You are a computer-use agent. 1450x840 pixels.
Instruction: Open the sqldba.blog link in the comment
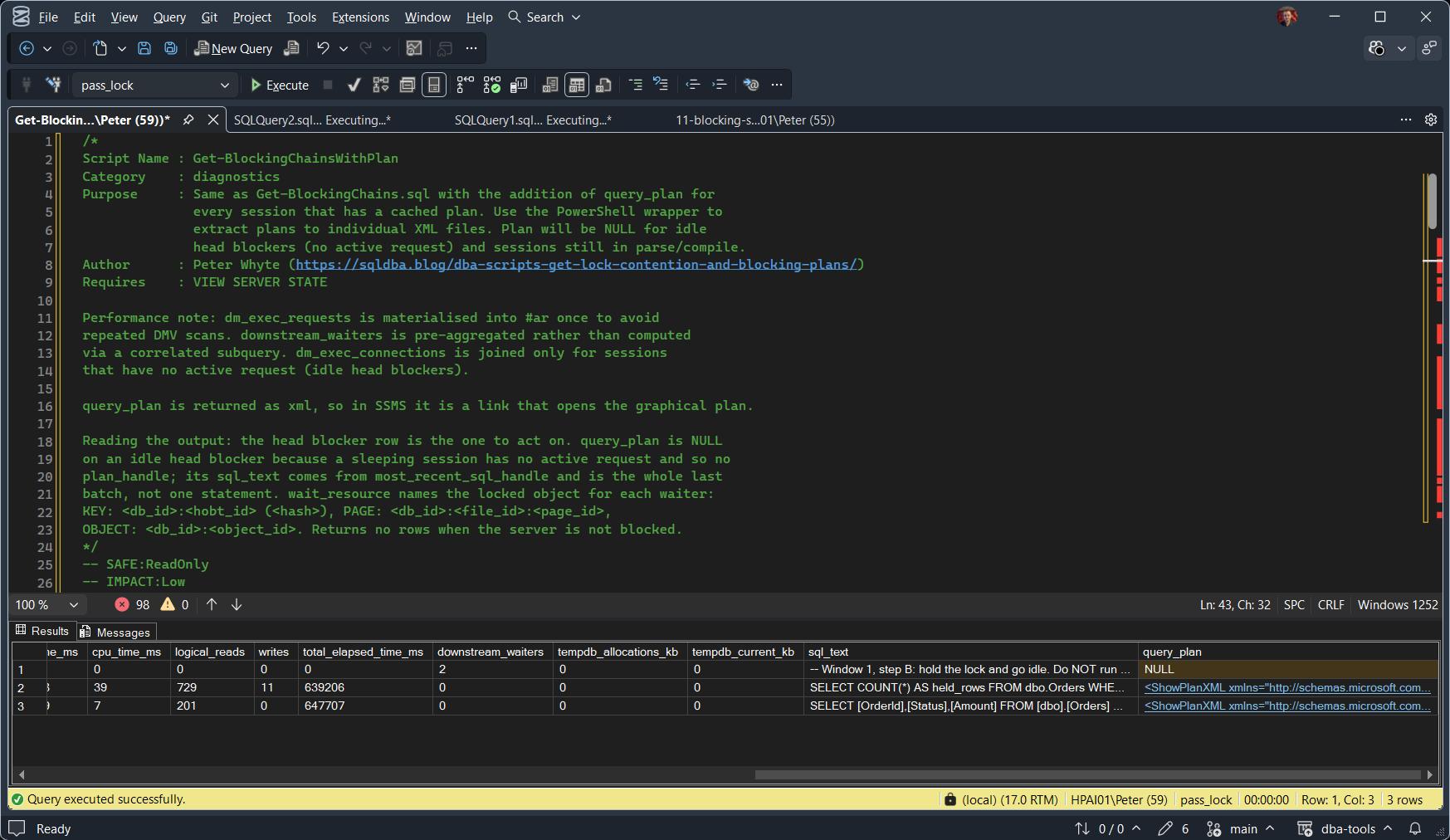coord(576,264)
